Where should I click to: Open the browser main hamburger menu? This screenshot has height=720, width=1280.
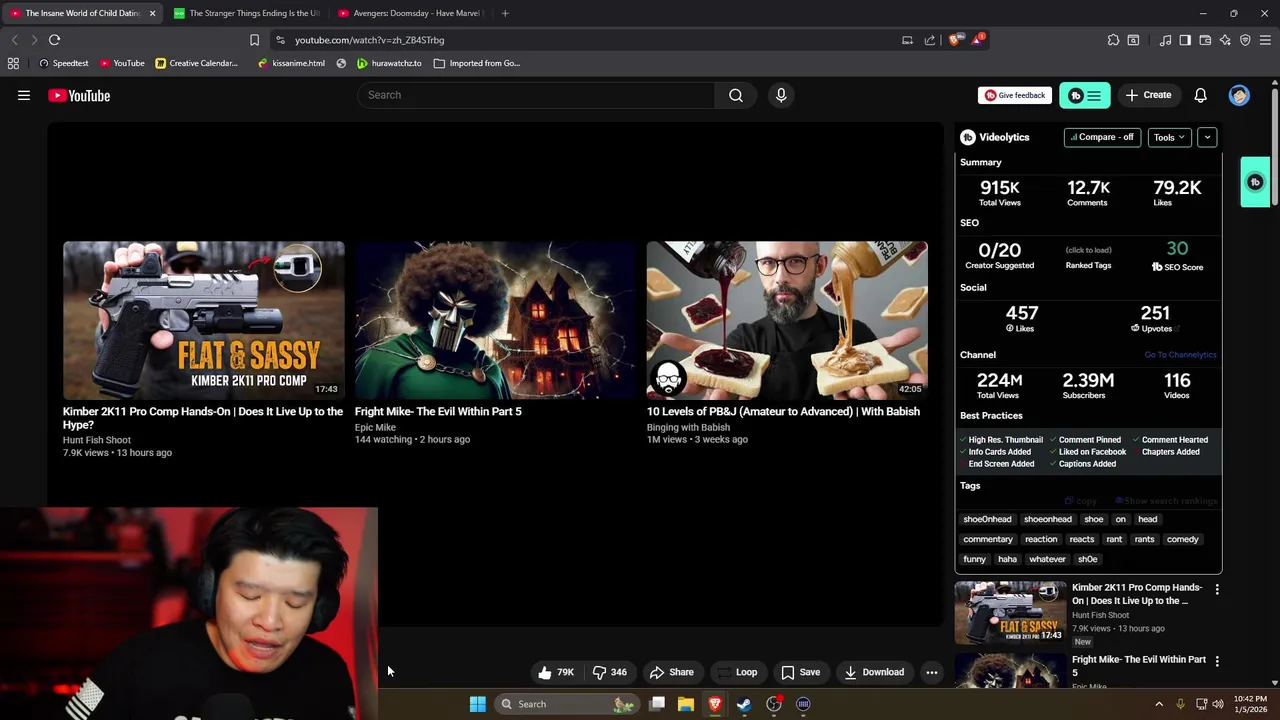coord(1265,40)
